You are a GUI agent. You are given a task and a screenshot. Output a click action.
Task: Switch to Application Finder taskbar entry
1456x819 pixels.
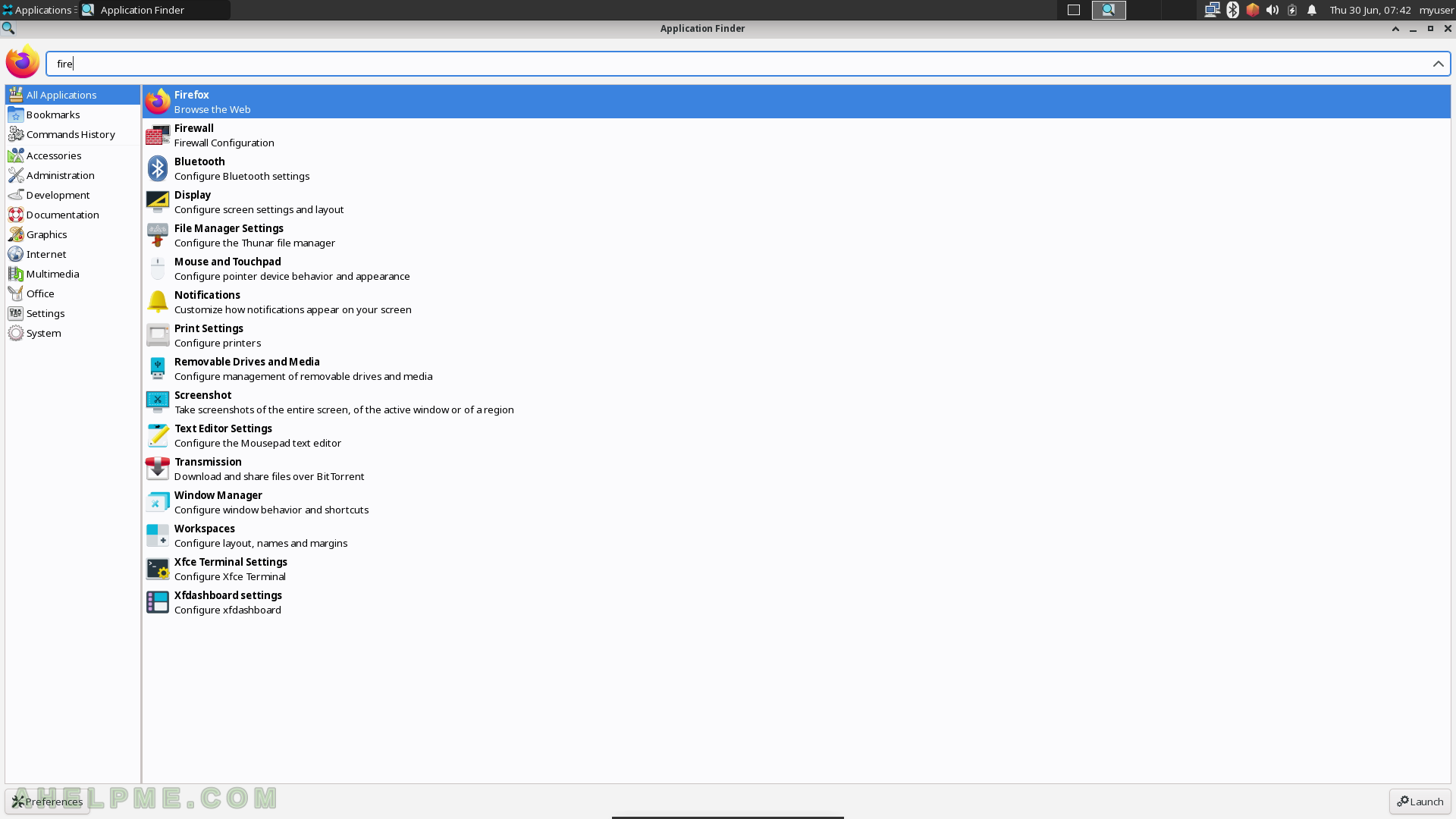point(155,10)
